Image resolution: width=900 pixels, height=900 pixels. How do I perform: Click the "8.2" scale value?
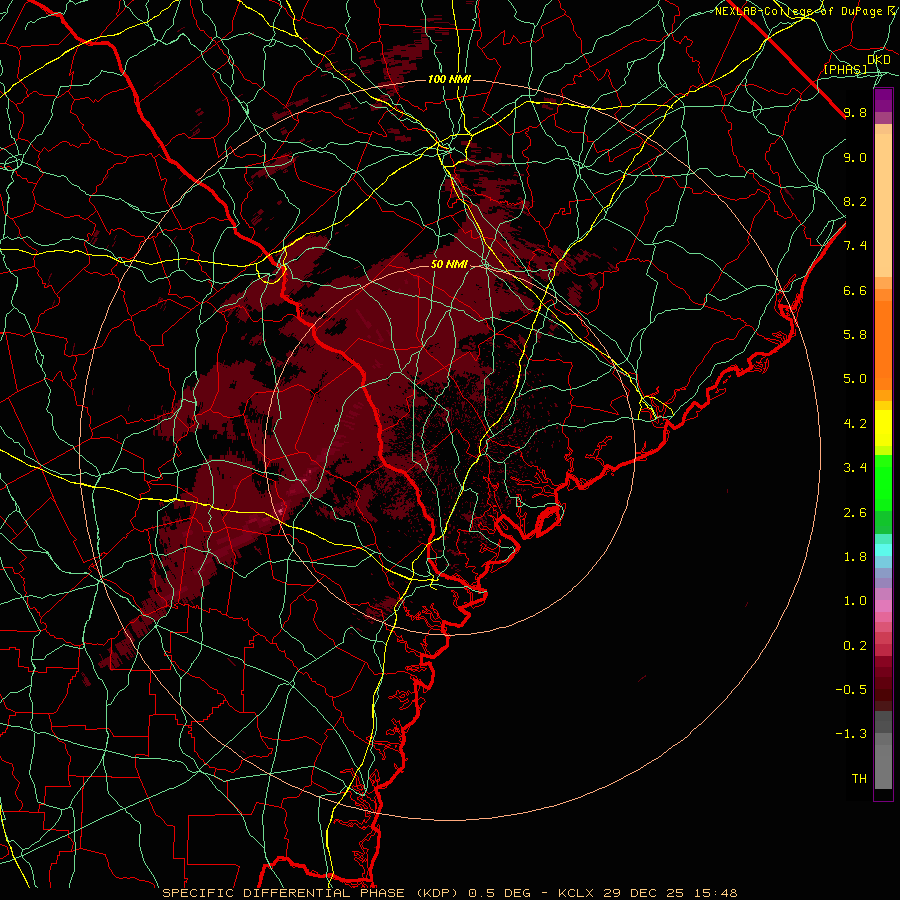point(855,201)
